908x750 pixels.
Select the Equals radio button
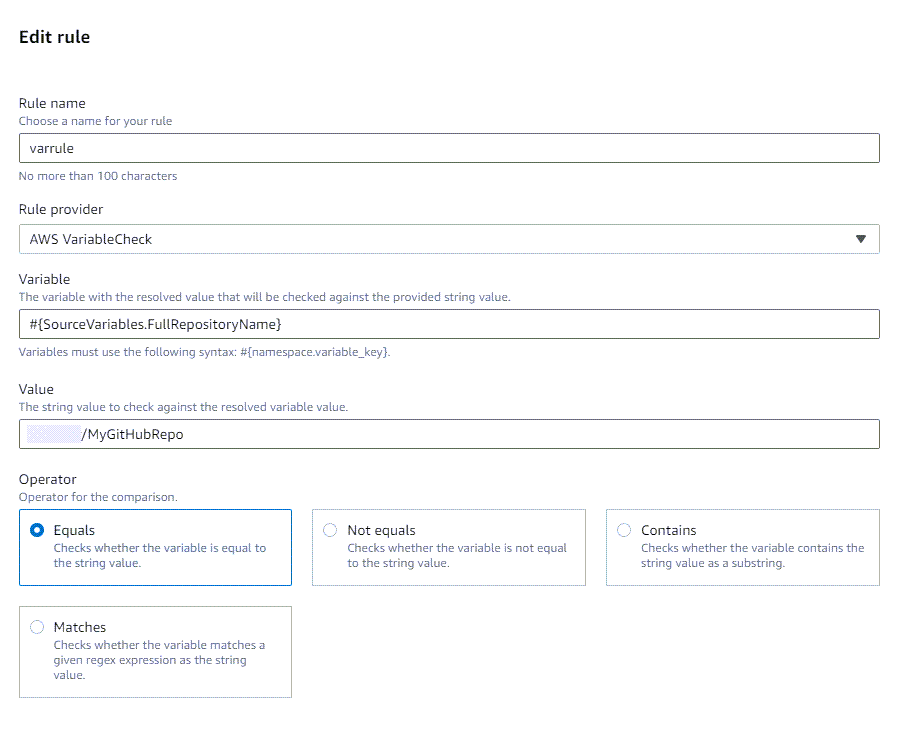pos(38,530)
